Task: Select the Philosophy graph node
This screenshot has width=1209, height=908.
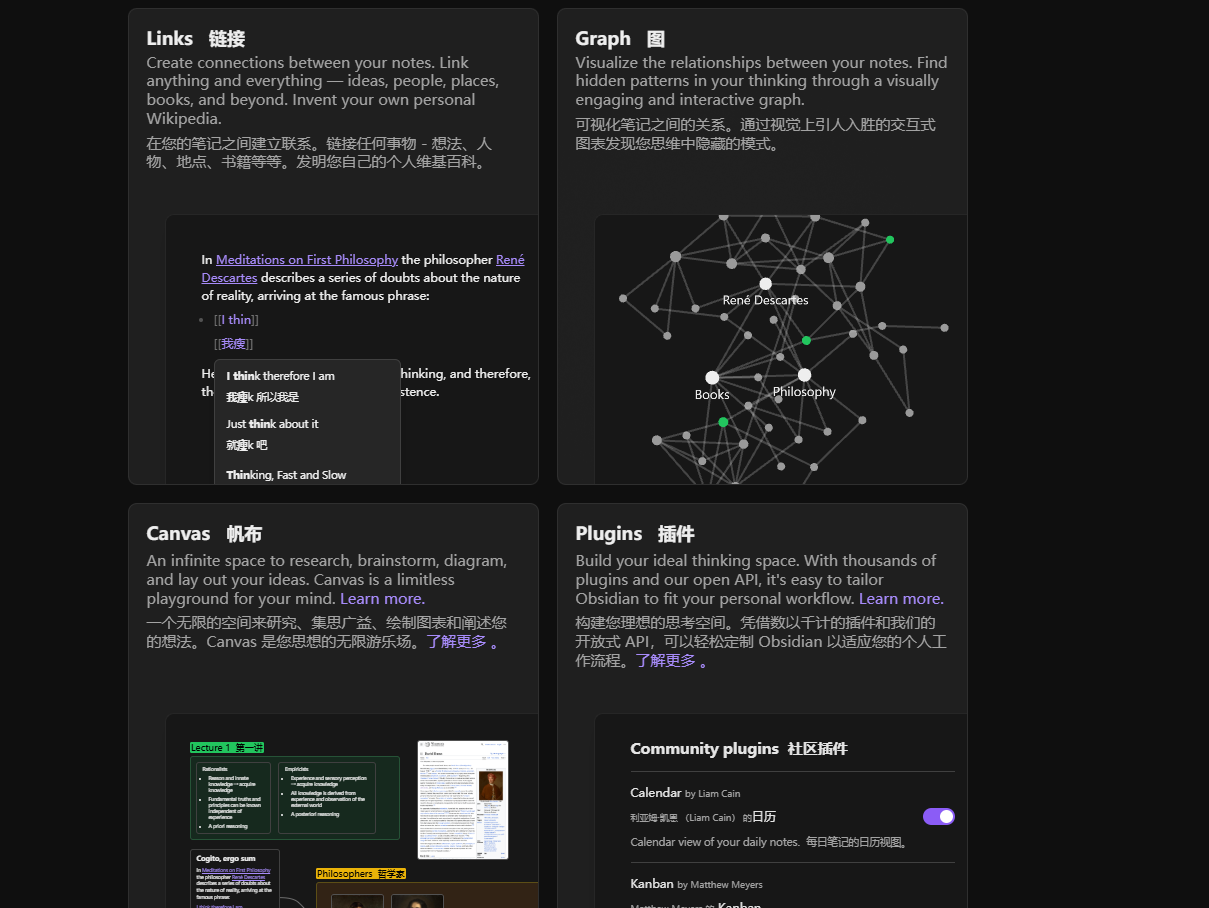Action: (x=804, y=375)
